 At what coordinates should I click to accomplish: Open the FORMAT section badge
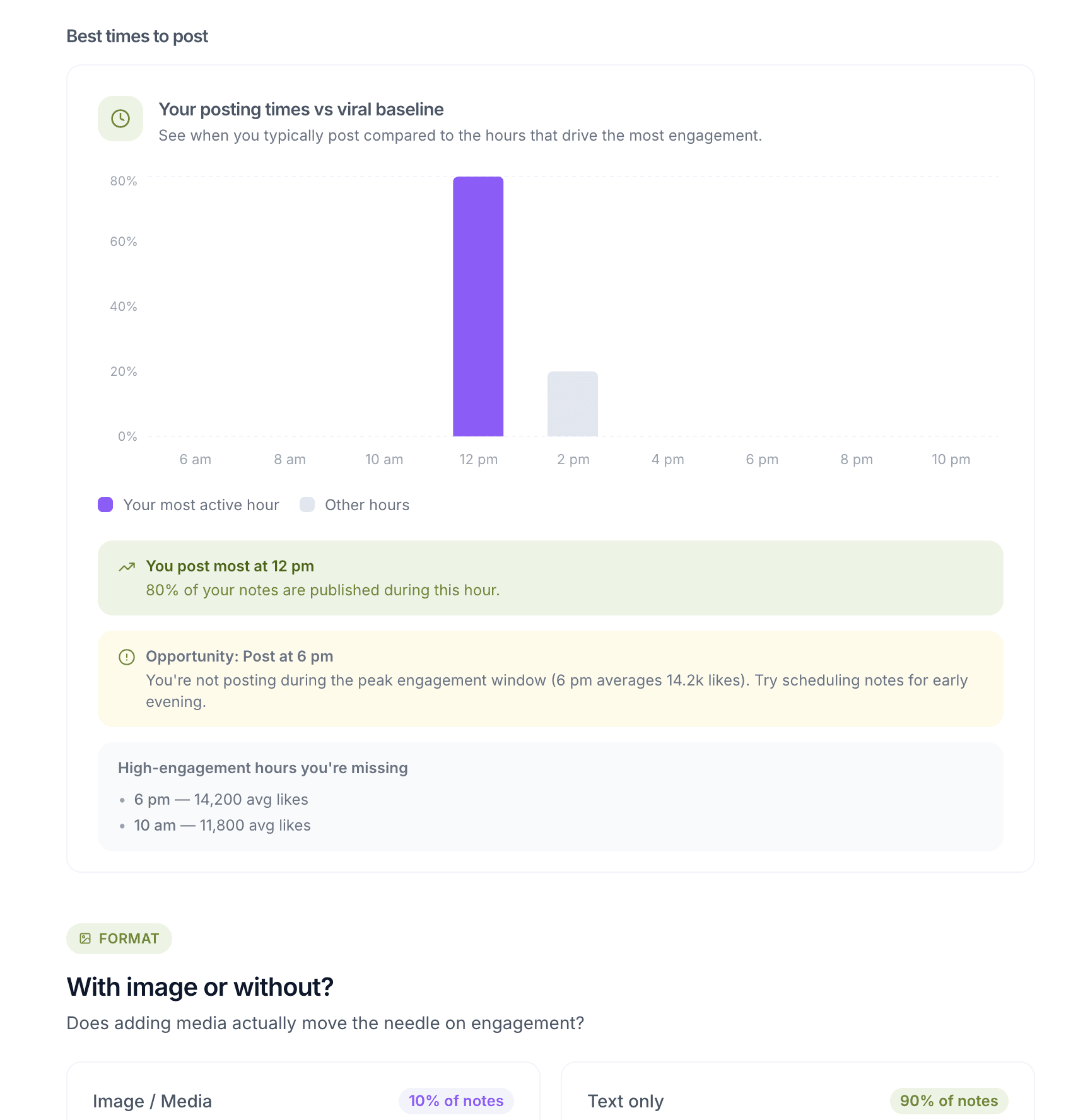(x=119, y=938)
